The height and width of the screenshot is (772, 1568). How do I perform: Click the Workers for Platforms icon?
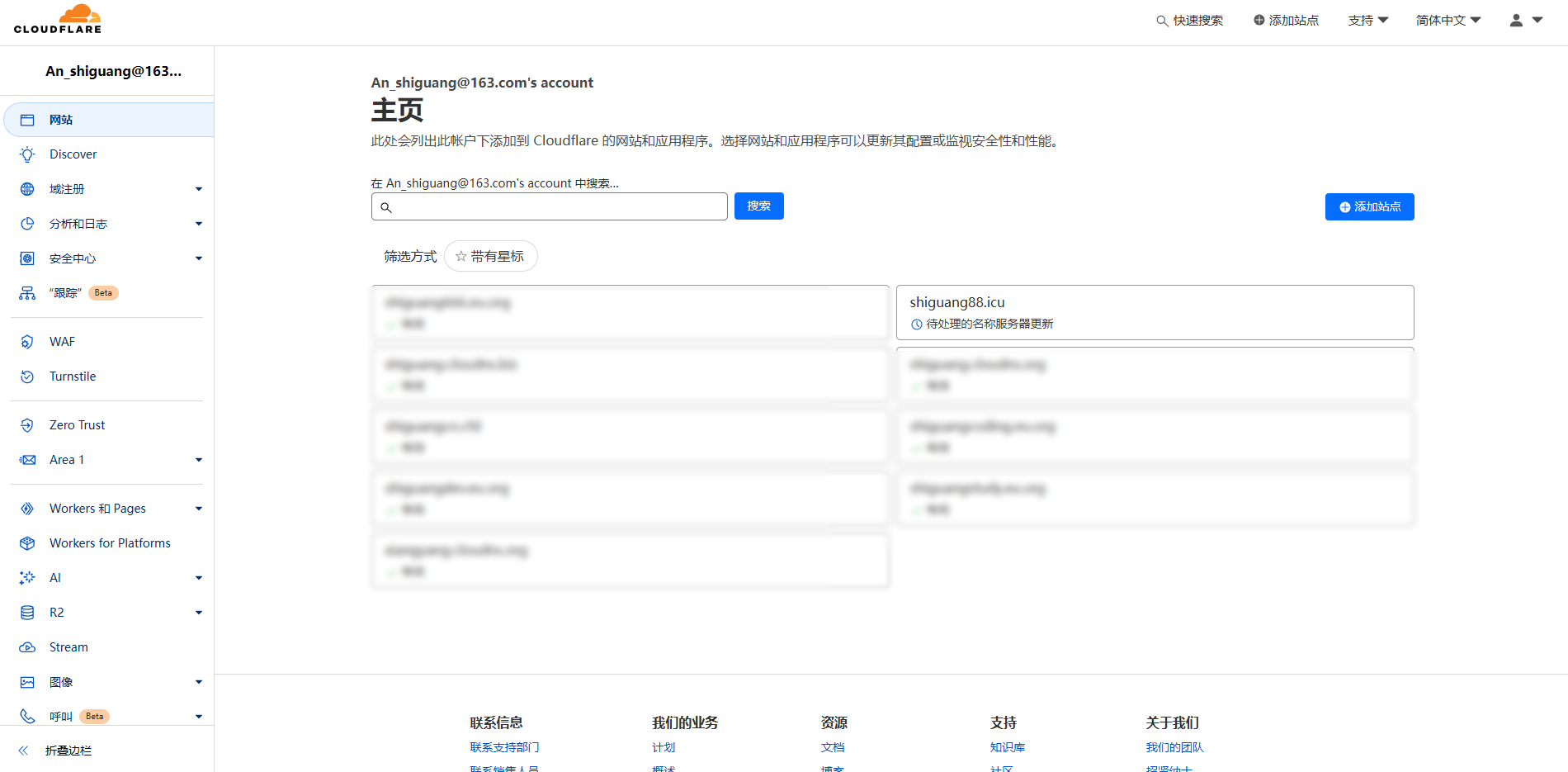(27, 543)
